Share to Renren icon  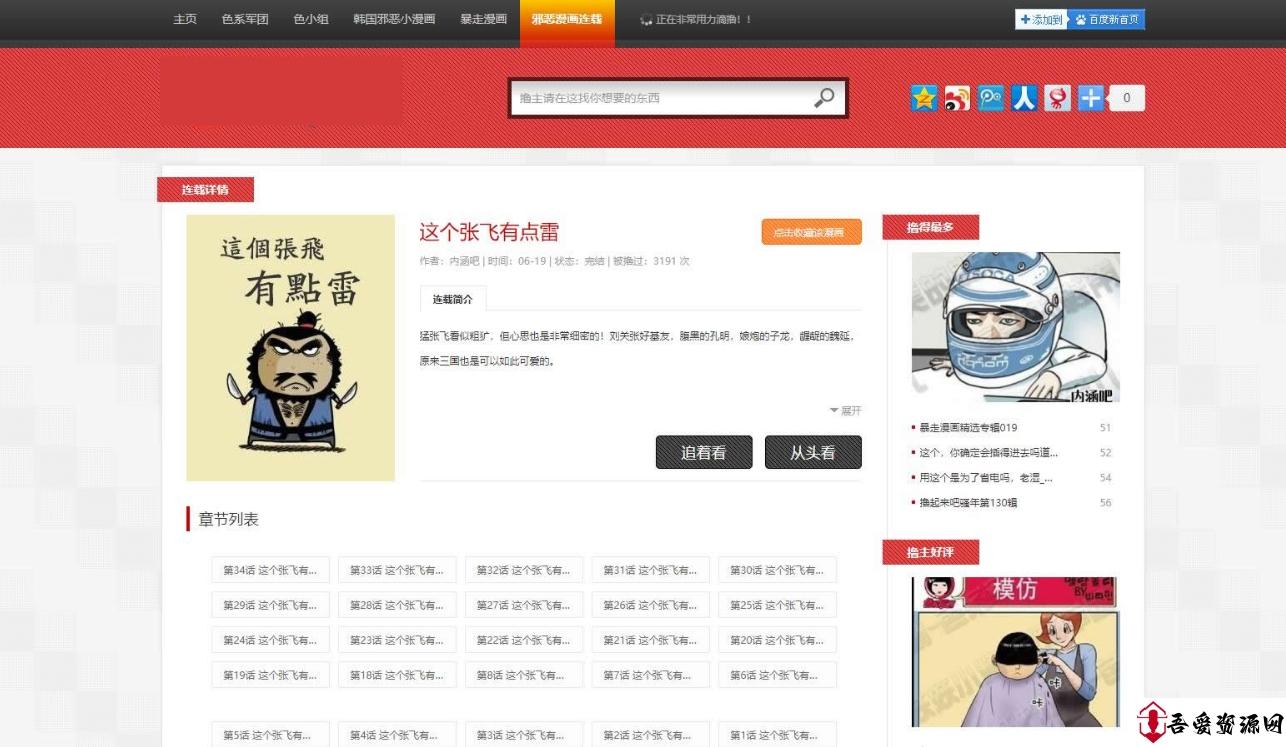1024,98
